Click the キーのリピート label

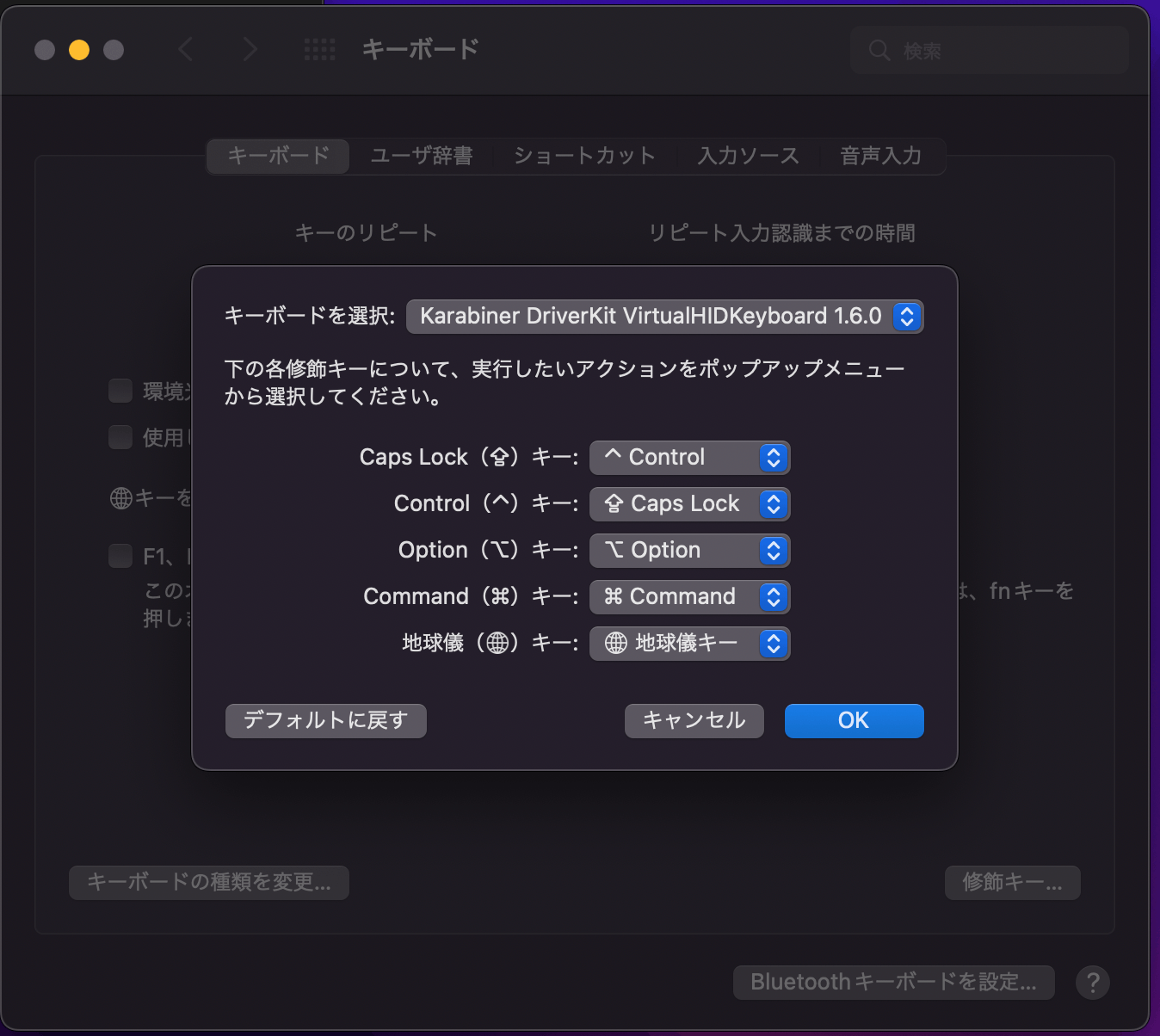coord(366,232)
